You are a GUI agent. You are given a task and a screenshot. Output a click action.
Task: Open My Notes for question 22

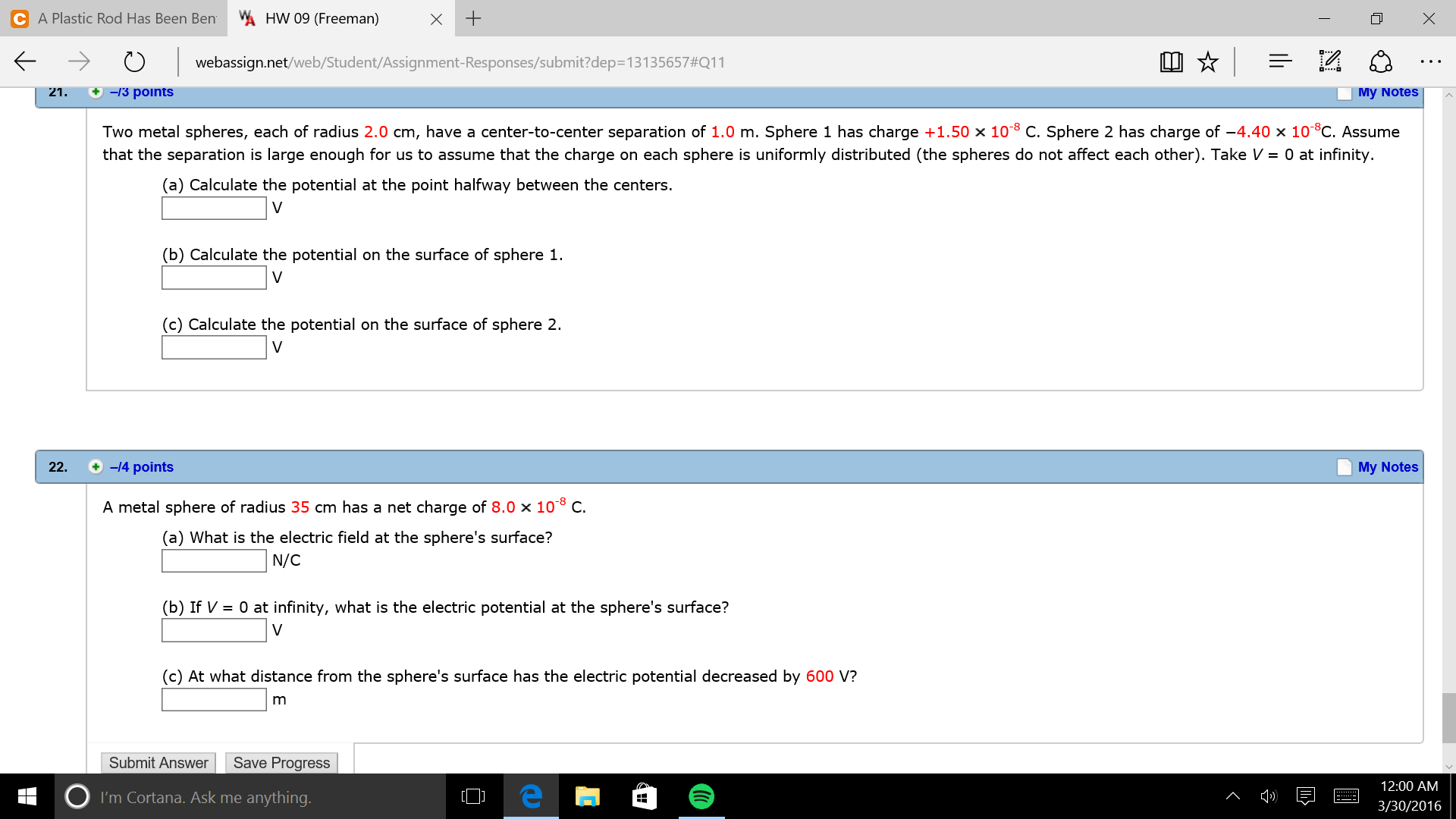click(x=1387, y=467)
